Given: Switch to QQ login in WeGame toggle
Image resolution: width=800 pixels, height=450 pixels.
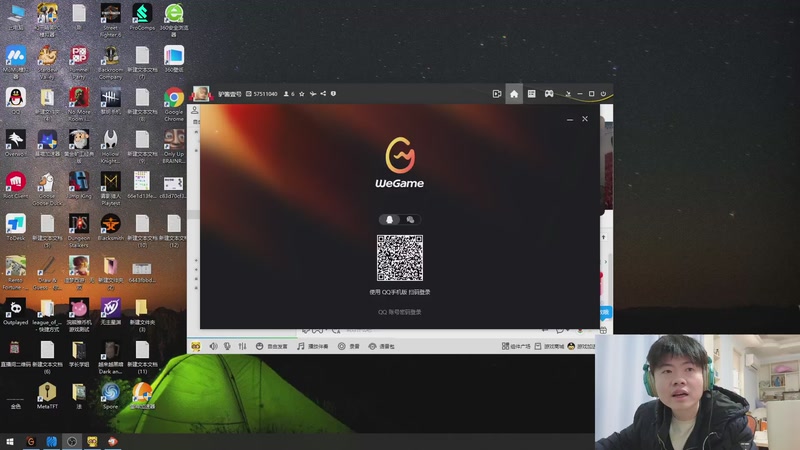Looking at the screenshot, I should [x=389, y=219].
